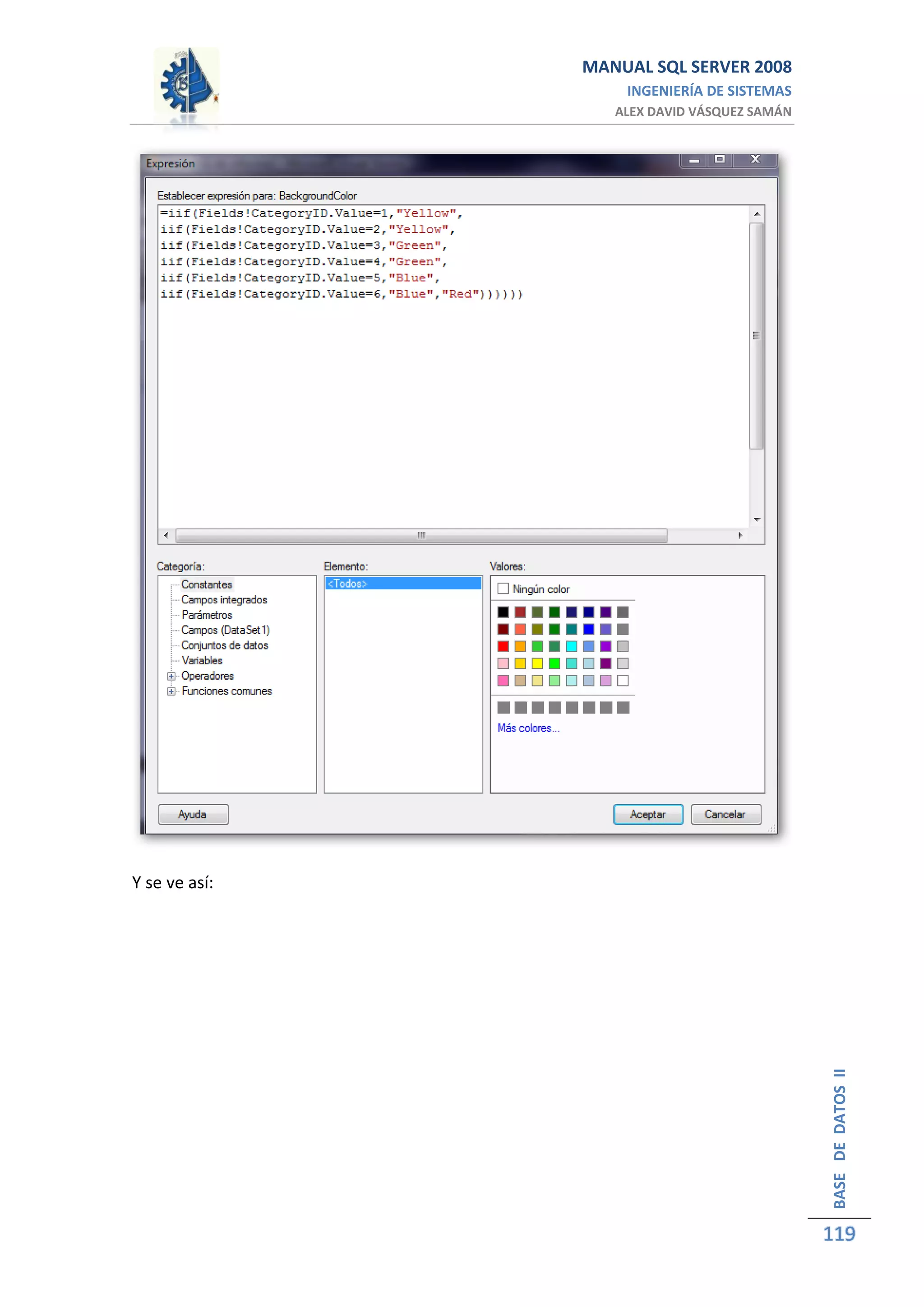Open the Más colores link
This screenshot has width=924, height=1307.
[529, 728]
